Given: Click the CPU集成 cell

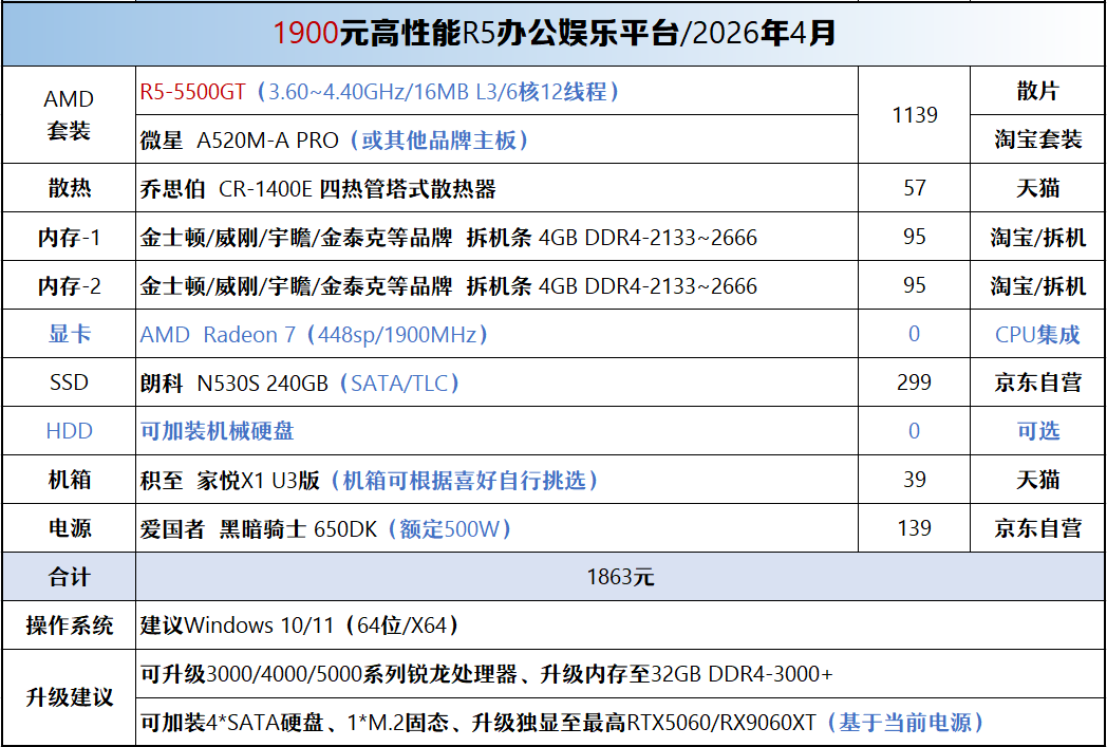Looking at the screenshot, I should 1038,333.
